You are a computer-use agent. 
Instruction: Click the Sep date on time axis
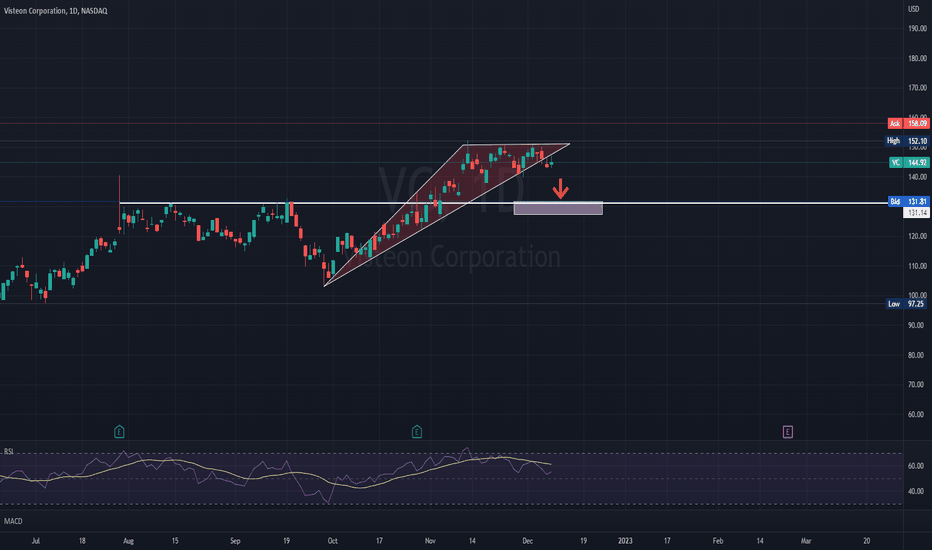click(235, 540)
